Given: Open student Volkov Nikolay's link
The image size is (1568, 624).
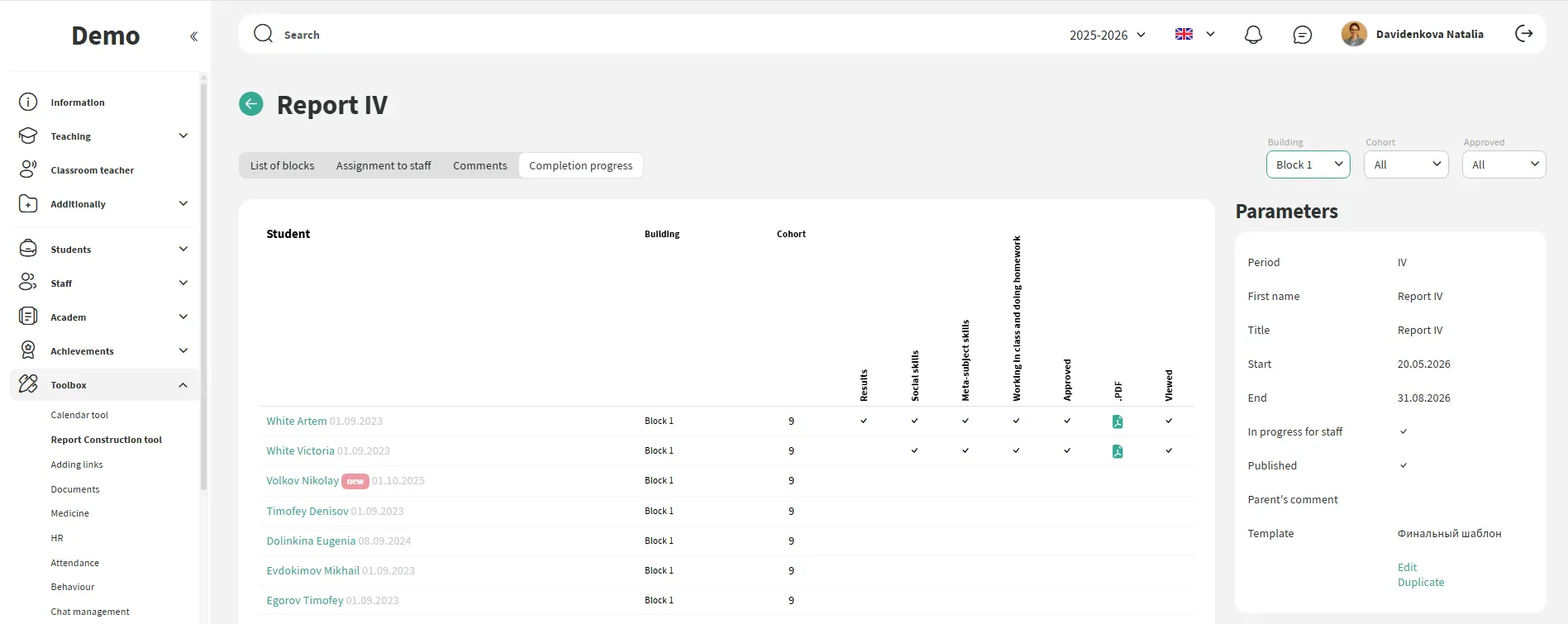Looking at the screenshot, I should [303, 481].
